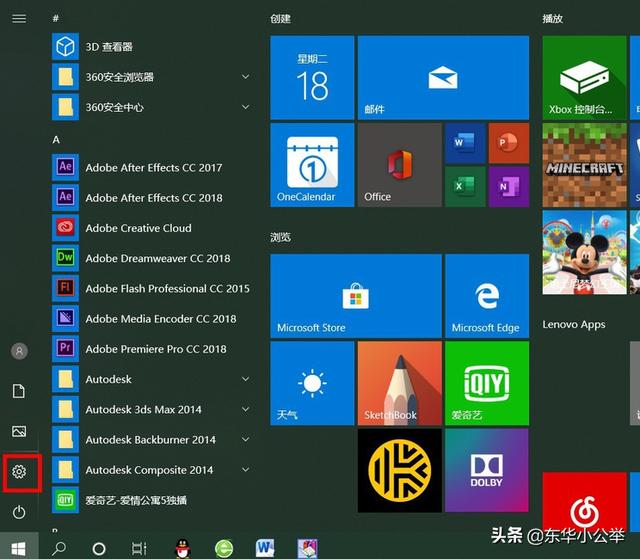
Task: Click the letter A section header
Action: tap(57, 139)
